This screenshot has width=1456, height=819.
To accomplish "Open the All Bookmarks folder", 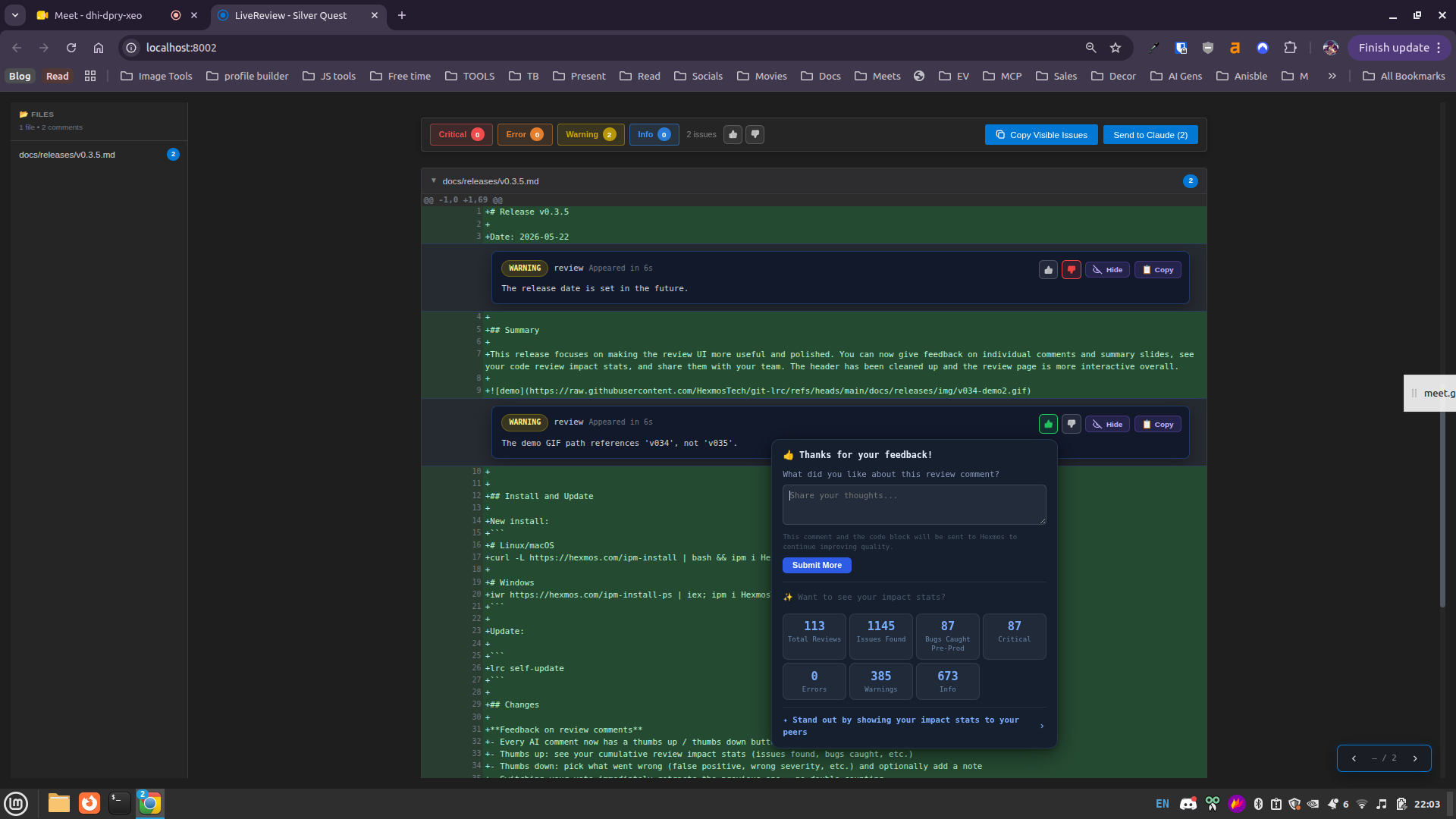I will click(x=1404, y=76).
